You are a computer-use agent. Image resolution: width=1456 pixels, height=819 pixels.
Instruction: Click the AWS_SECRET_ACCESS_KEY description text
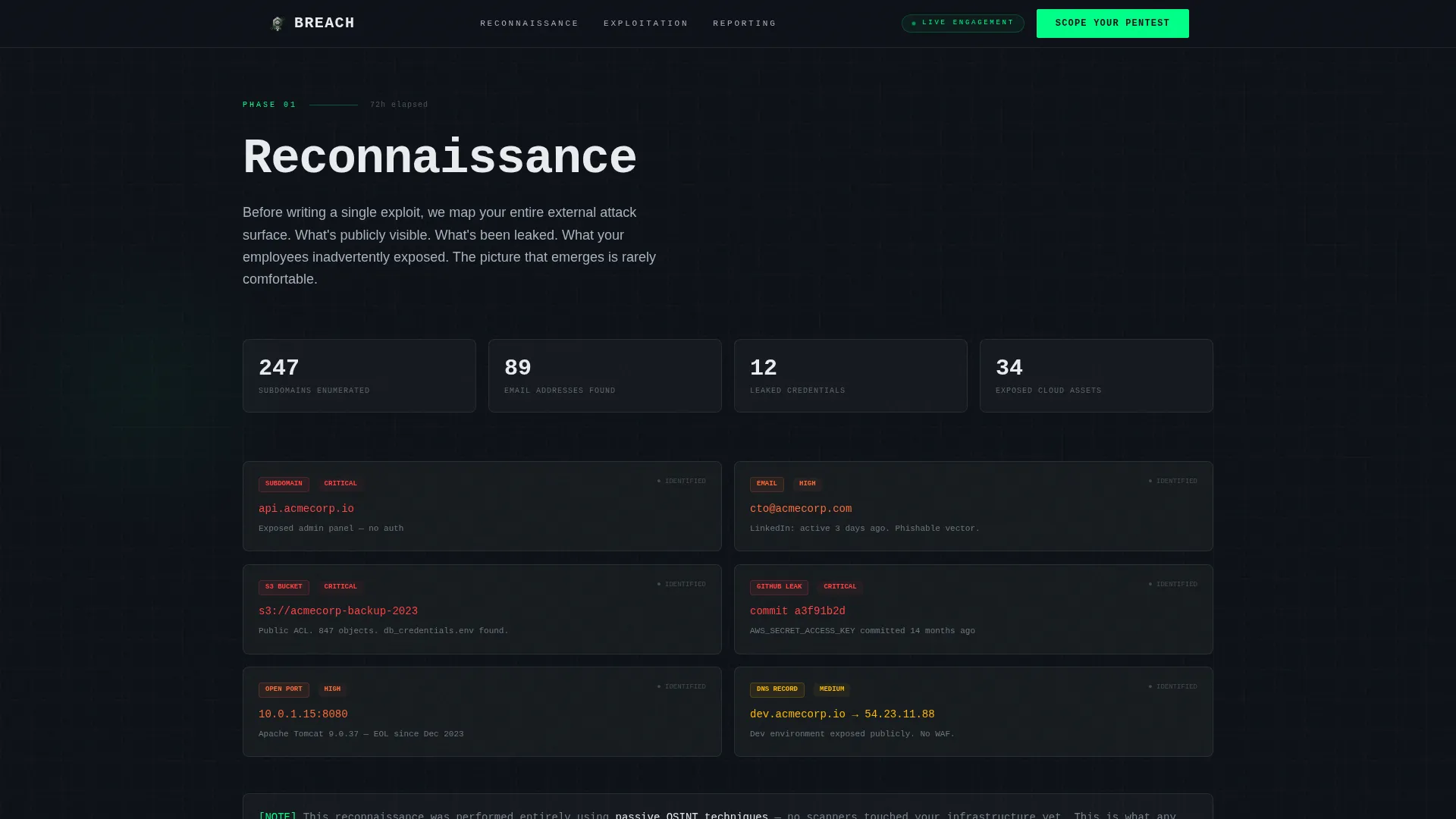pos(862,631)
